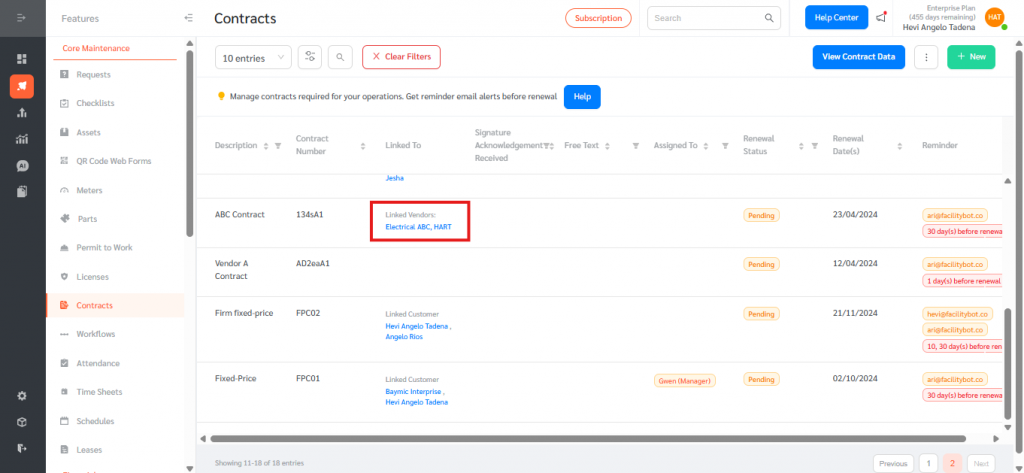Open the 10 entries dropdown
The image size is (1024, 473).
(253, 58)
